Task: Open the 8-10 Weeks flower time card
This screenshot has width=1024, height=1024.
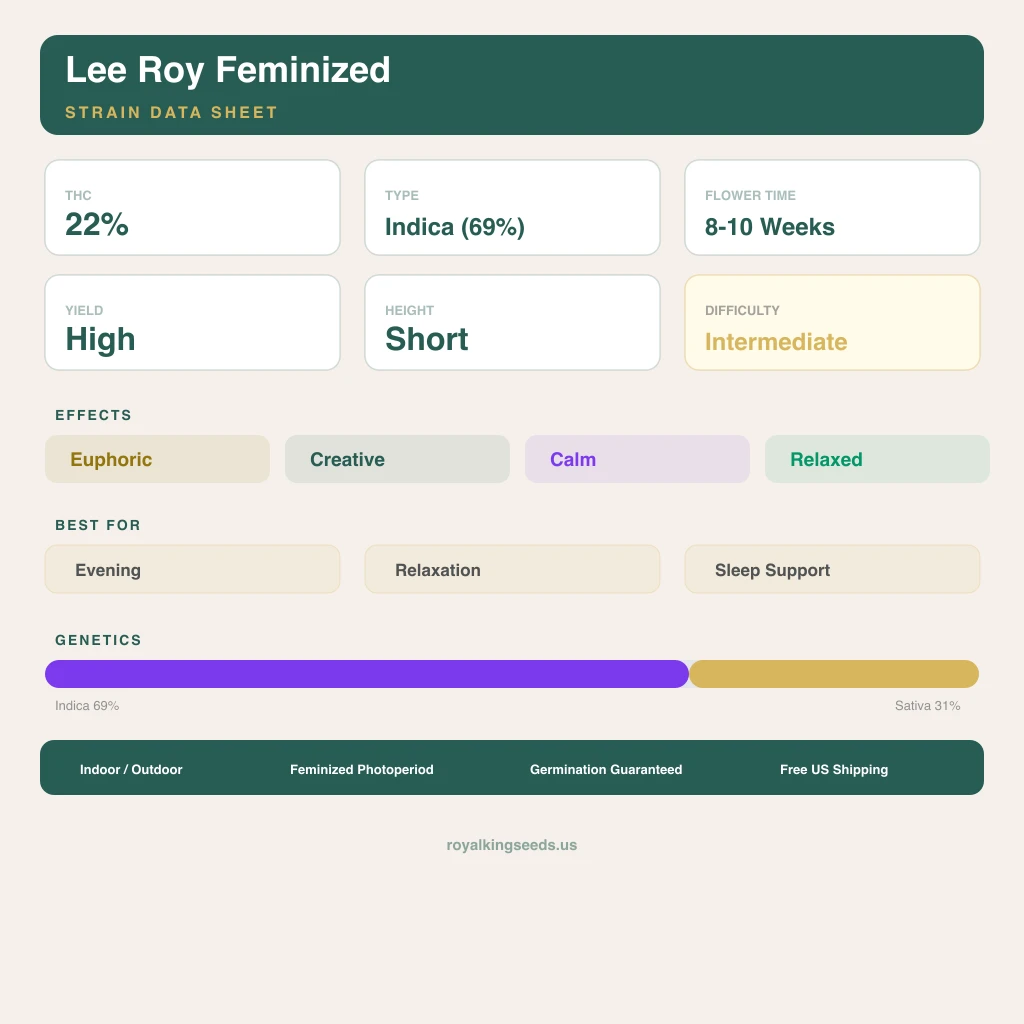Action: pyautogui.click(x=833, y=208)
